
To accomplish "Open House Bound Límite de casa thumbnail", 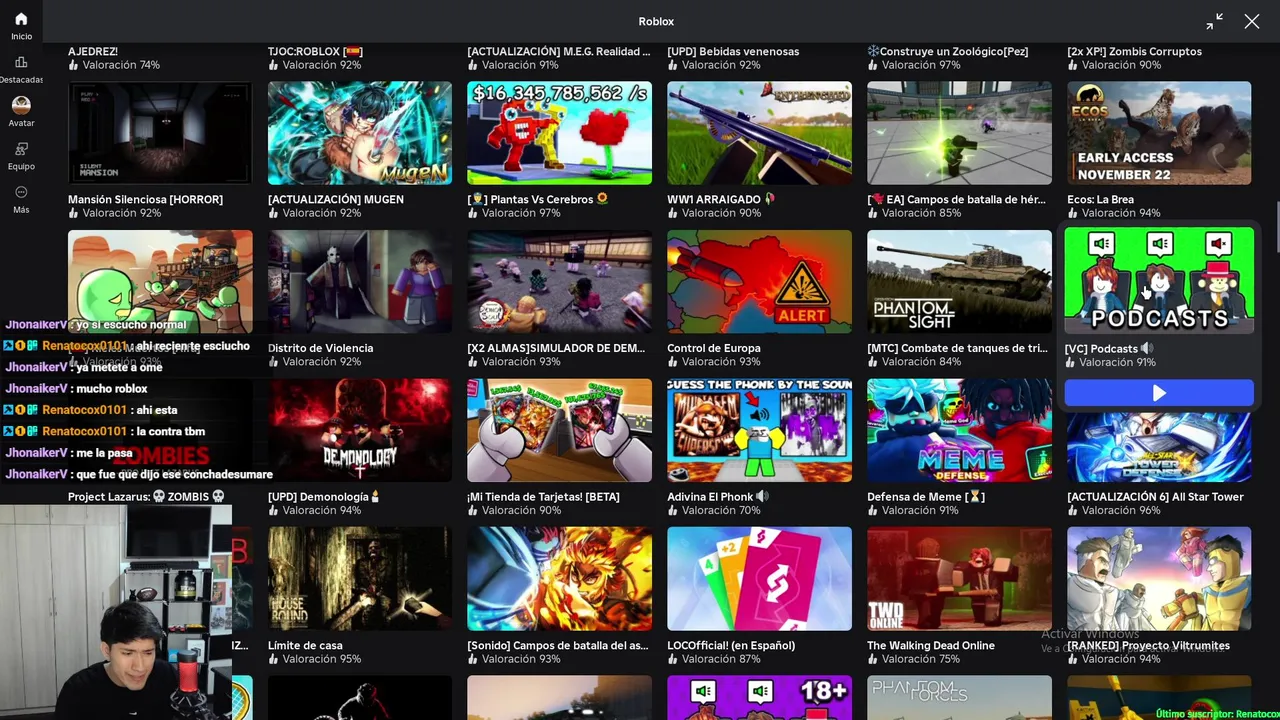I will coord(360,579).
